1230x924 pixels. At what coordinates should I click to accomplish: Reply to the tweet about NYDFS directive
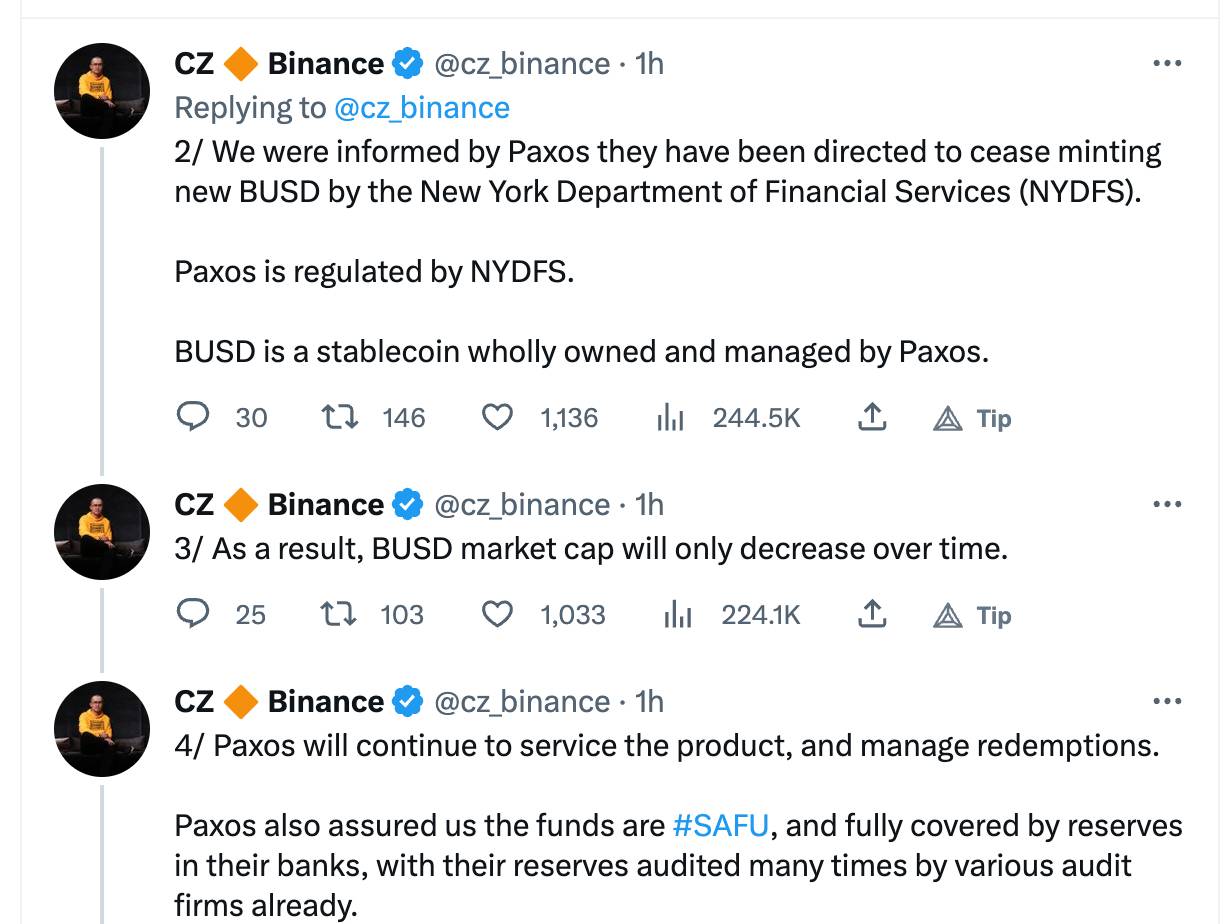click(192, 417)
